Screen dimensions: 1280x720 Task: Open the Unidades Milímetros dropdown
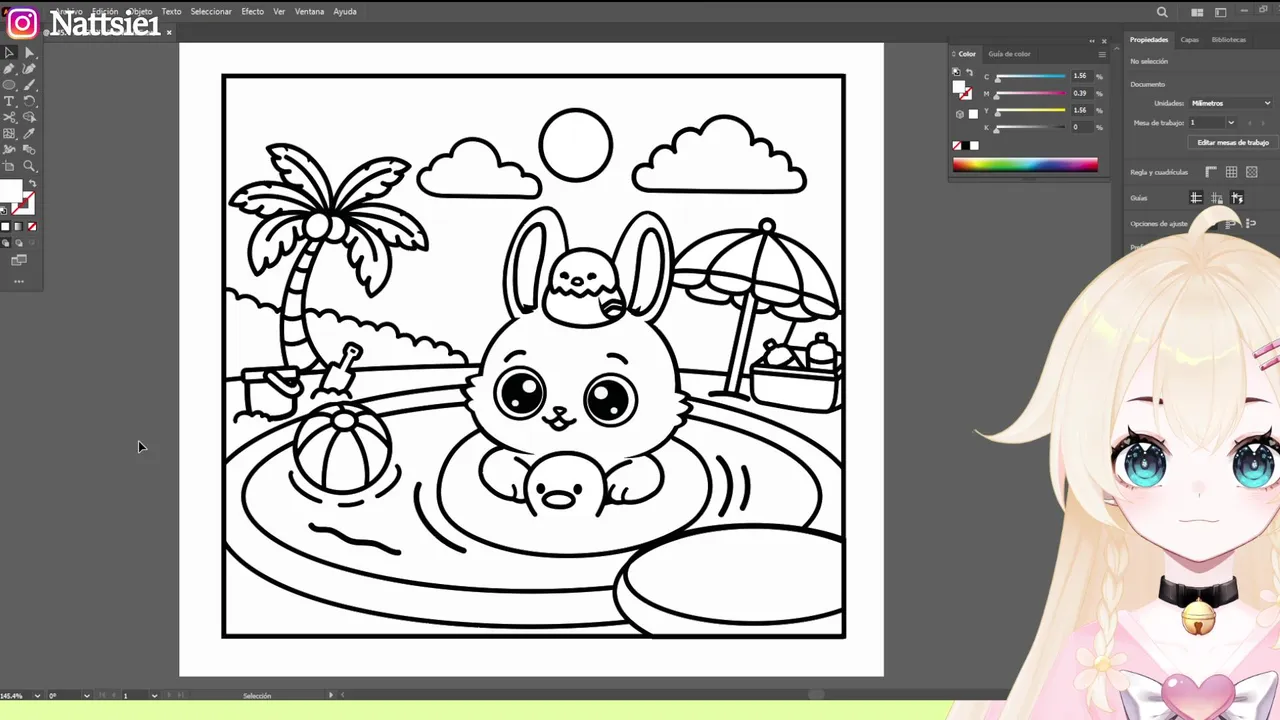pos(1230,103)
